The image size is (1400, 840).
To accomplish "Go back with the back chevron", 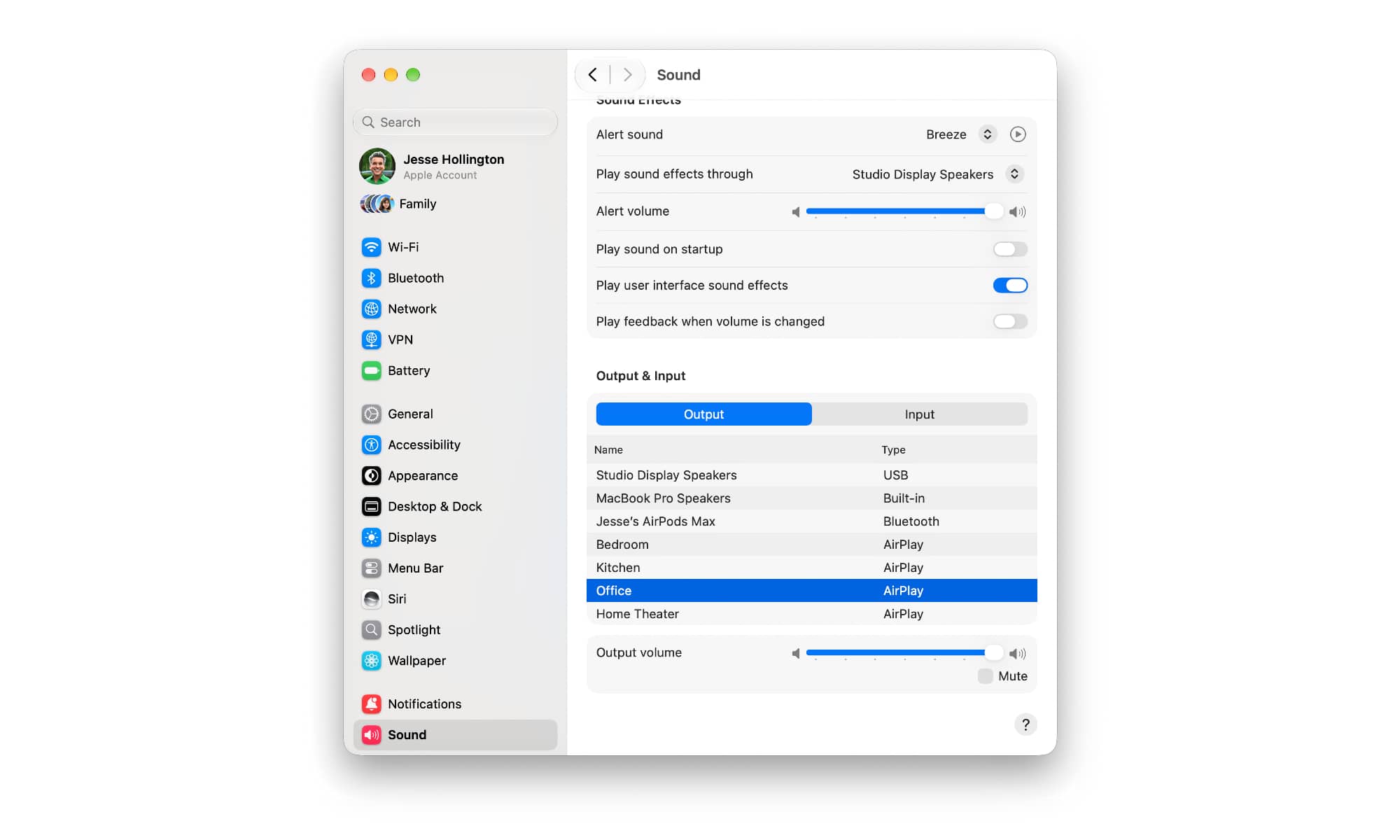I will coord(593,75).
